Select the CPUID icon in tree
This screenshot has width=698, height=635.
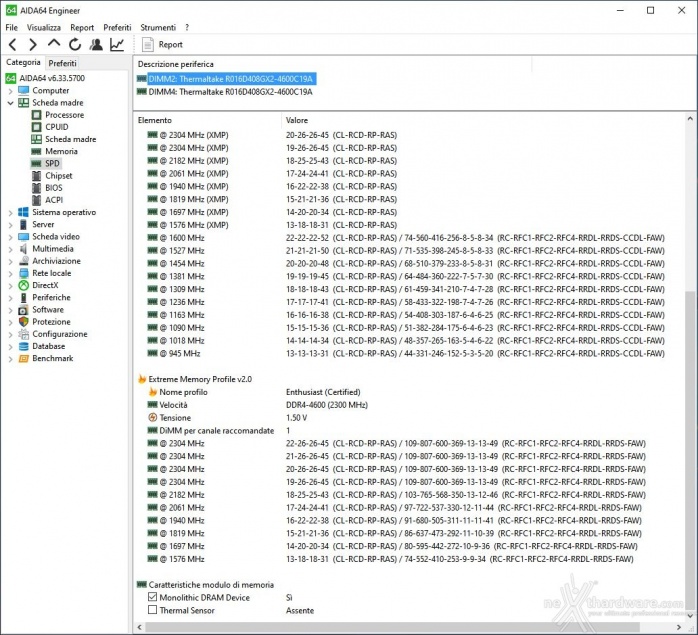37,127
